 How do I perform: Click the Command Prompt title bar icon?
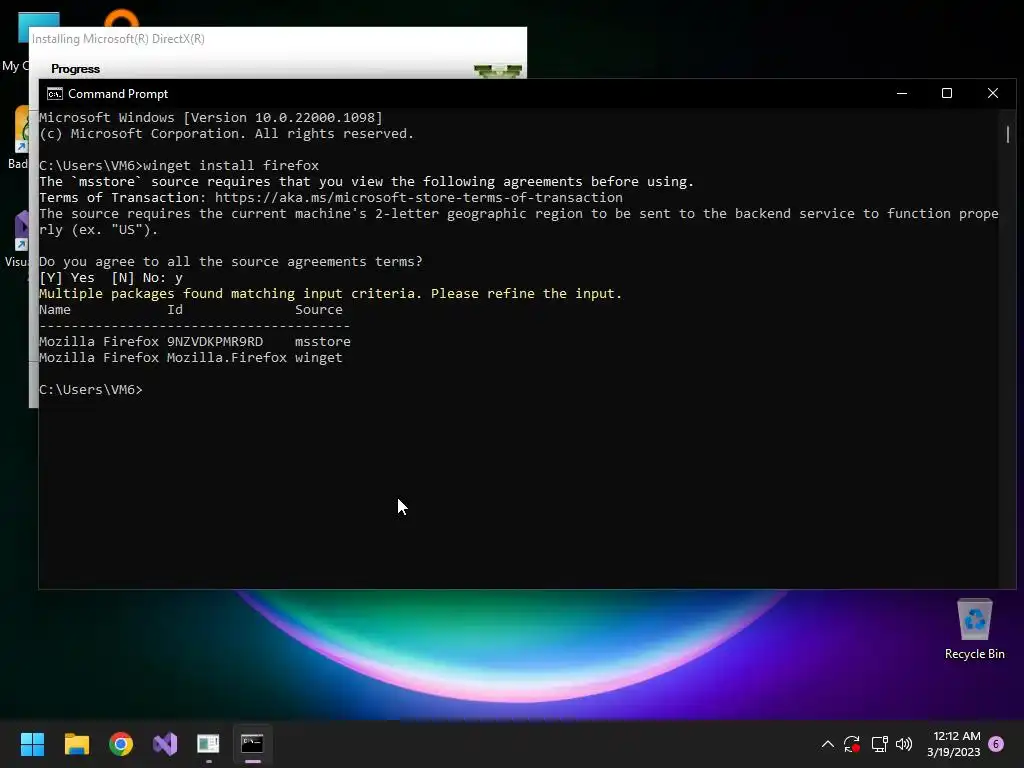point(55,94)
